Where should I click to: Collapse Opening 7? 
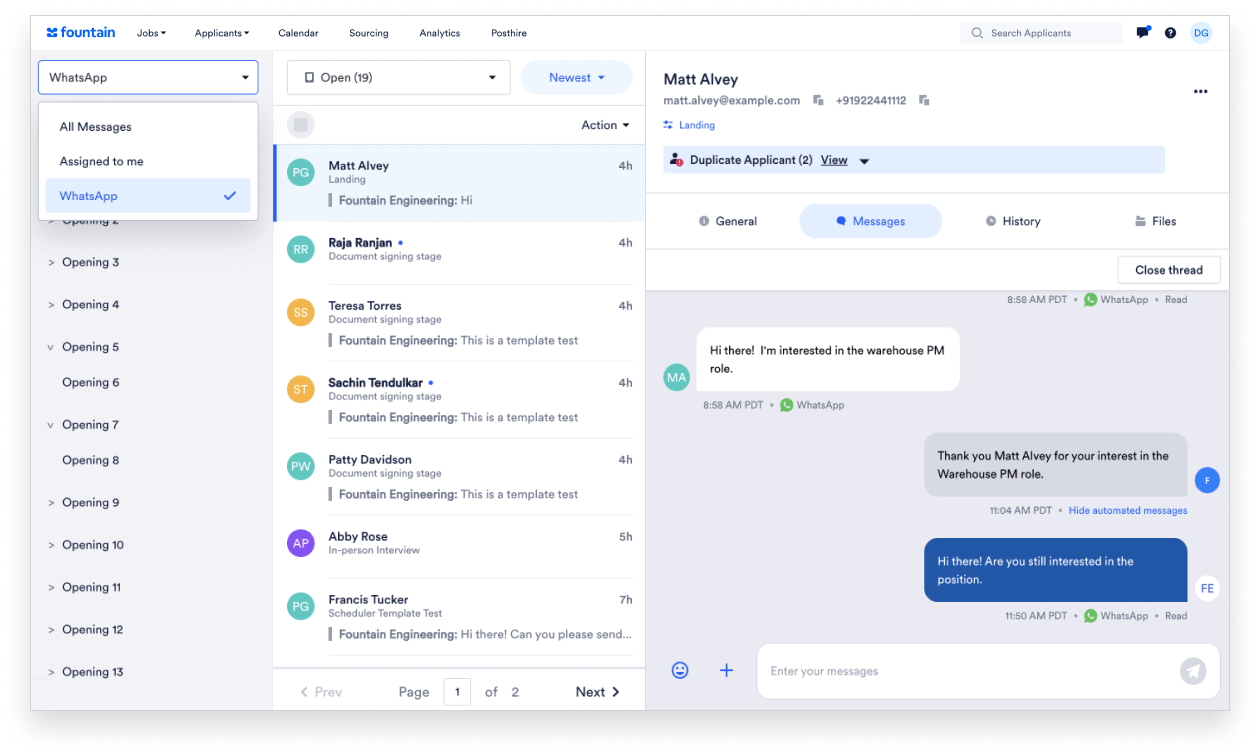51,425
